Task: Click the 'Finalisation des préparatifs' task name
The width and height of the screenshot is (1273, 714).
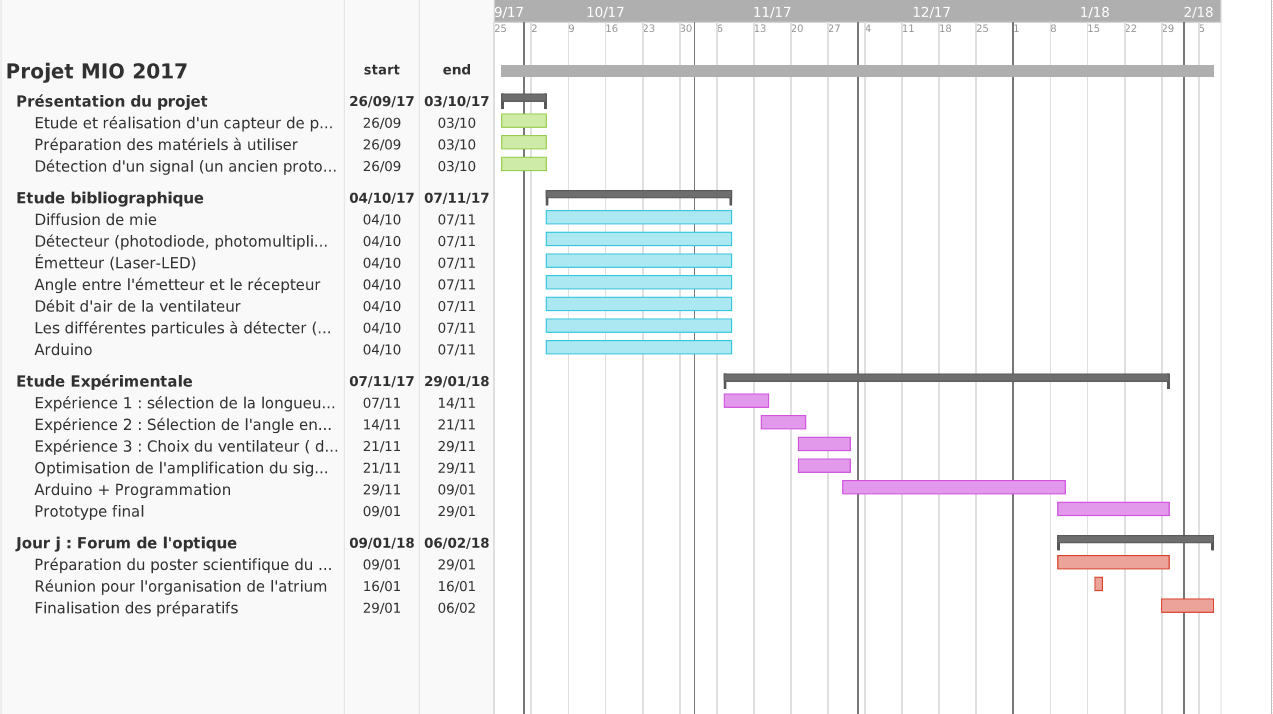Action: point(136,608)
